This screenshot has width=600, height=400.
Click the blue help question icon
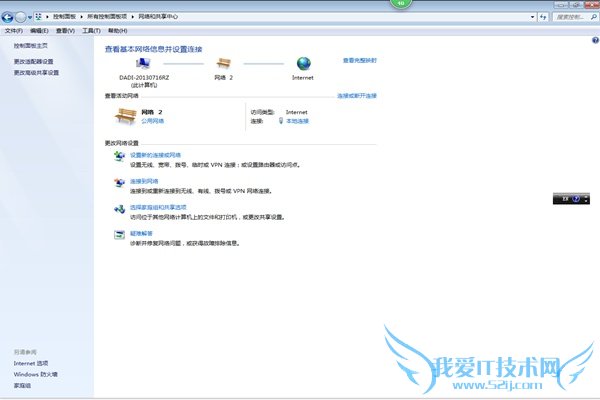click(595, 40)
